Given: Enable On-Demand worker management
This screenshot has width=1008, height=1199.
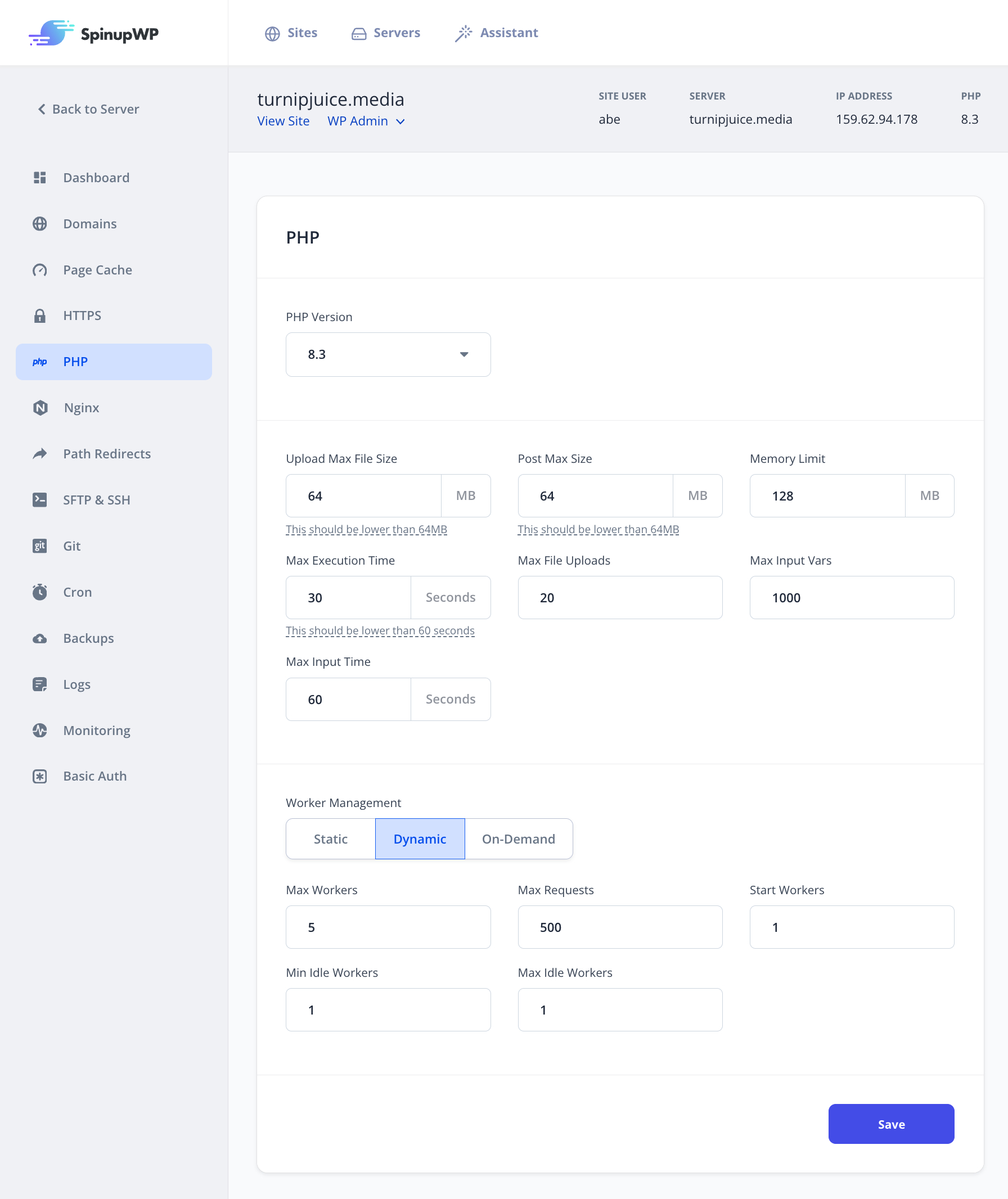Looking at the screenshot, I should (x=518, y=839).
